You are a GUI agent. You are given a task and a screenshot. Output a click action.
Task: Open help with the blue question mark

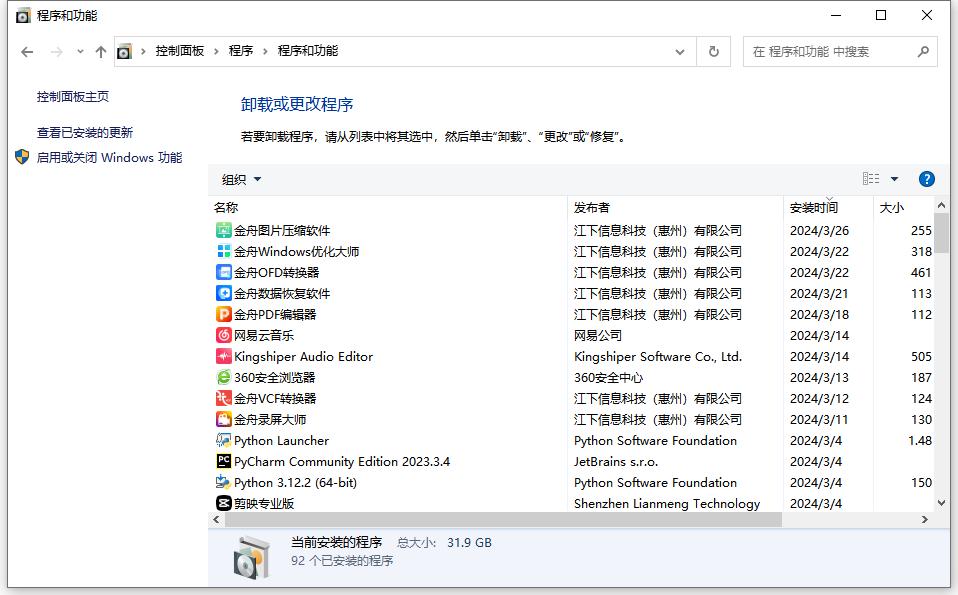tap(926, 179)
